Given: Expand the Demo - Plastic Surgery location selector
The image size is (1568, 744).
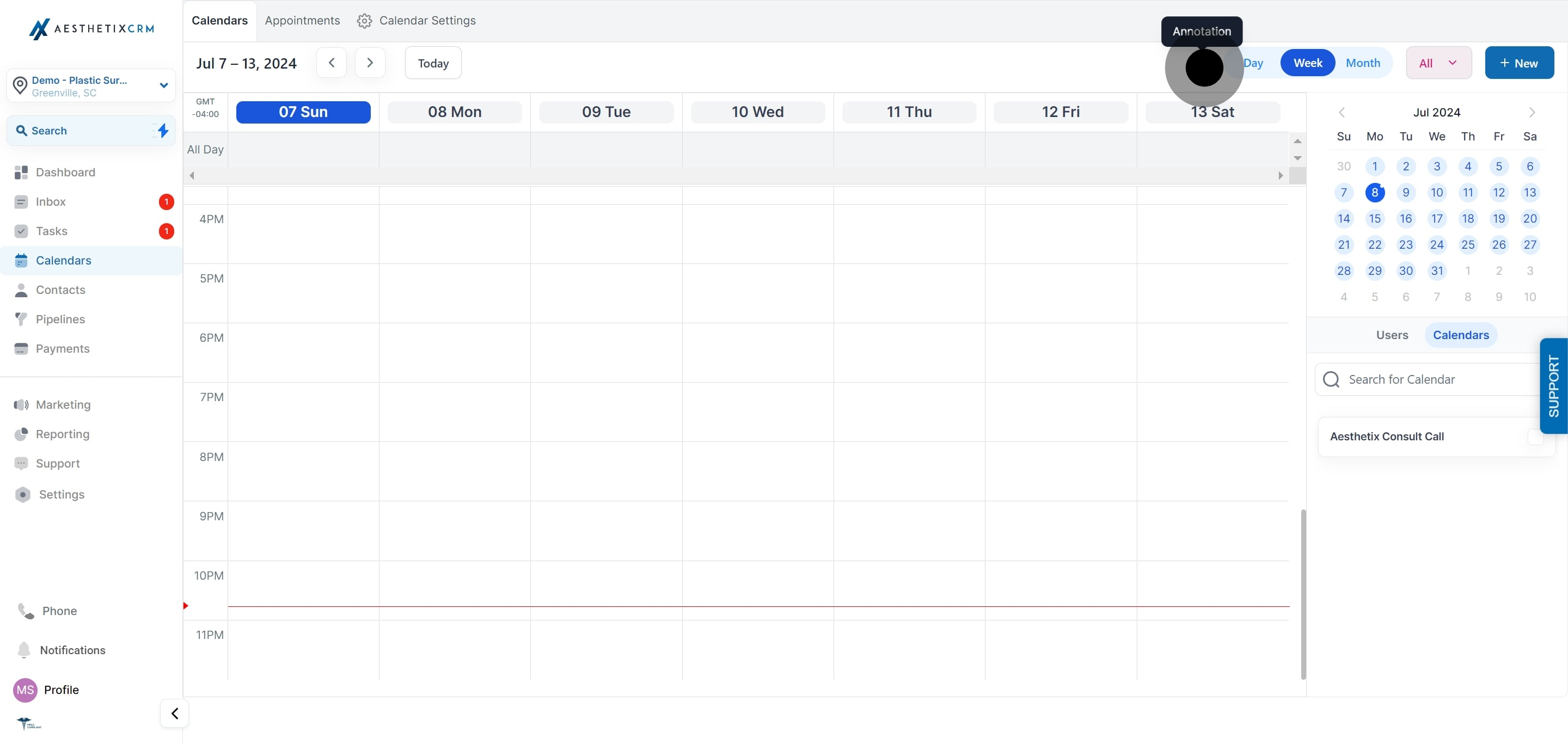Looking at the screenshot, I should click(x=91, y=86).
